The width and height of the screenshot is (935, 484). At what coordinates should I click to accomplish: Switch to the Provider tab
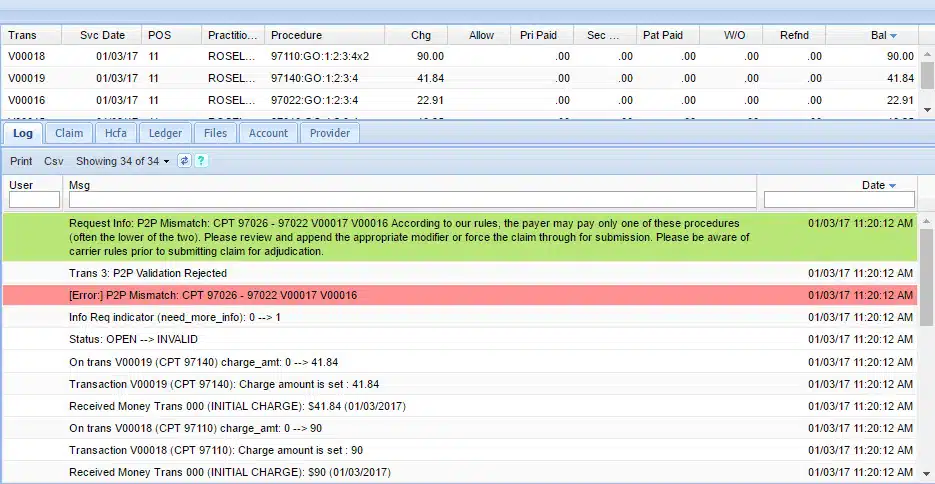[x=330, y=133]
